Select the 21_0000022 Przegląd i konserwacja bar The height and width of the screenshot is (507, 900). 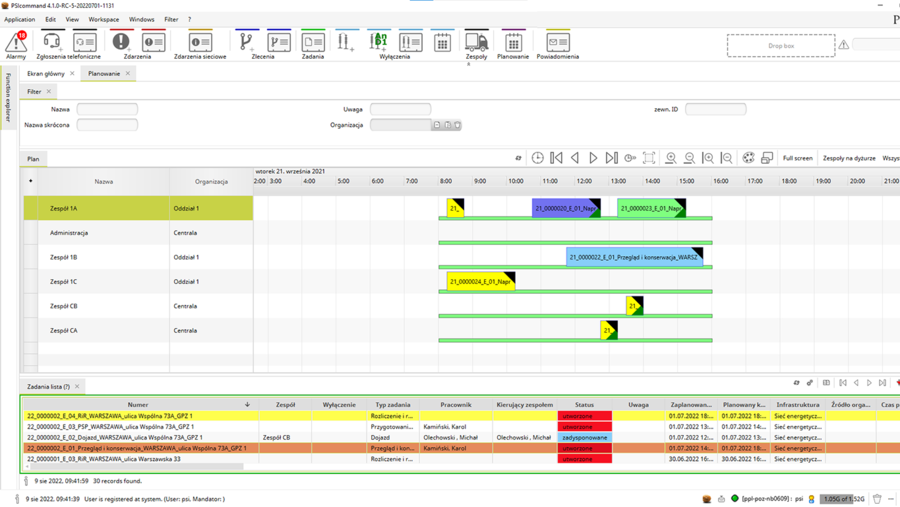point(634,257)
